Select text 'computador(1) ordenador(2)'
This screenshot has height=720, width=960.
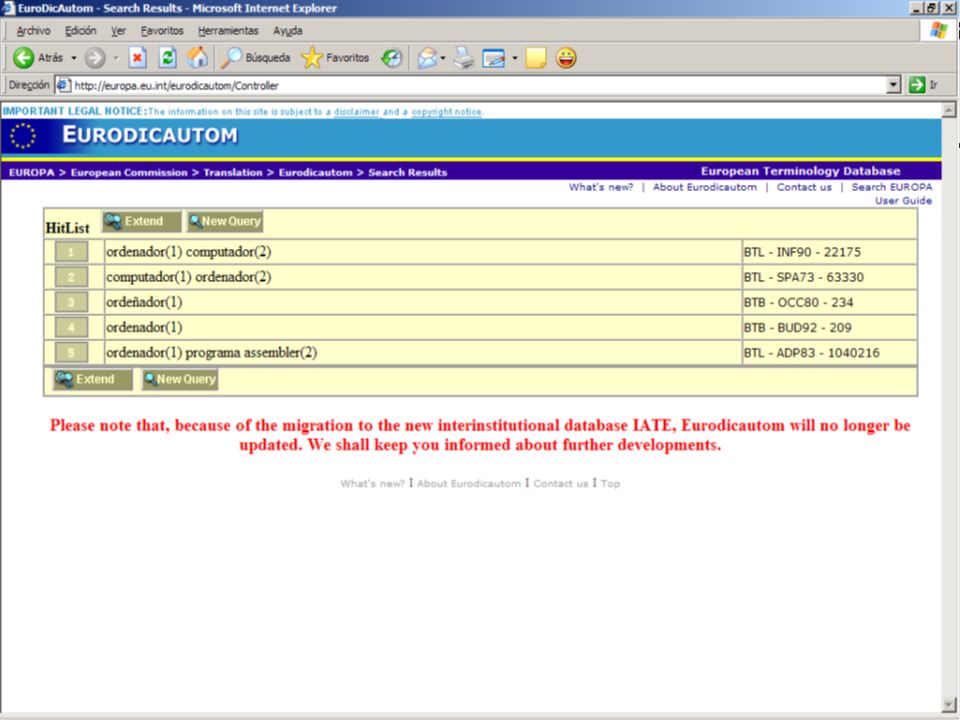189,277
